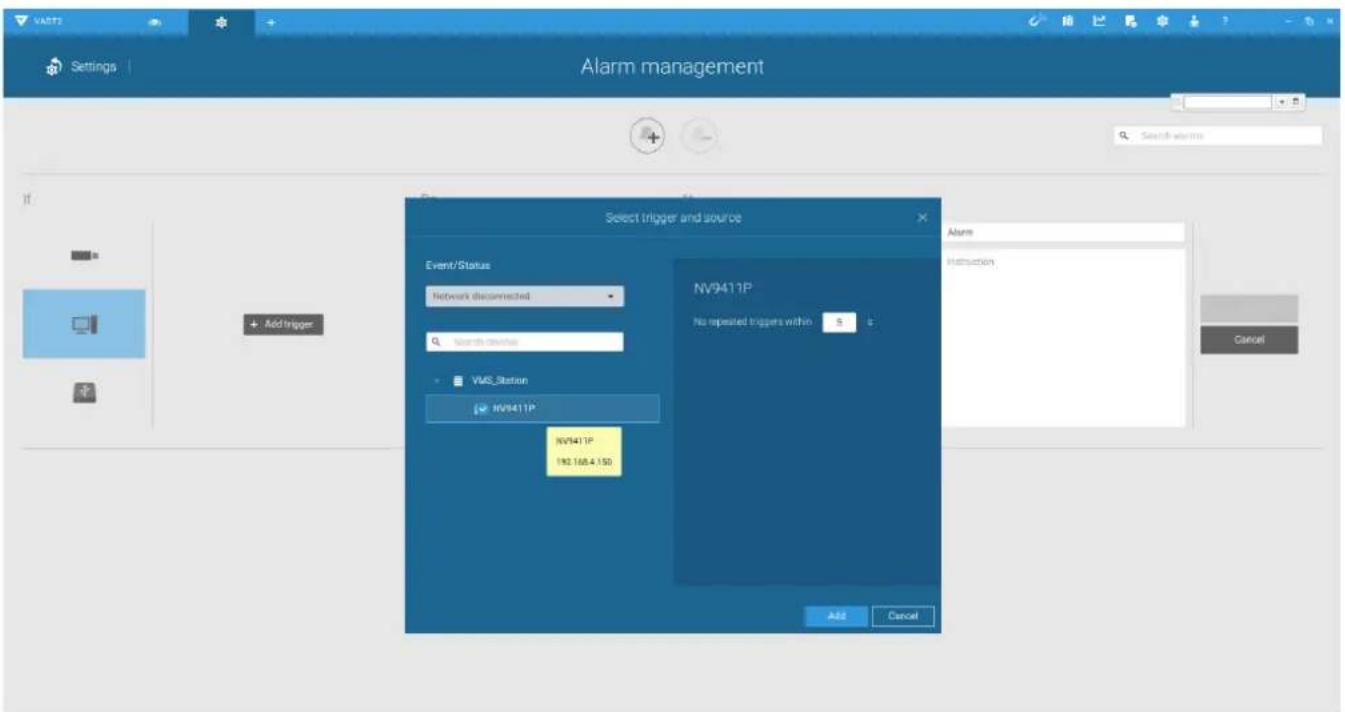Edit the no repeated triggers seconds value
Image resolution: width=1345 pixels, height=712 pixels.
840,322
